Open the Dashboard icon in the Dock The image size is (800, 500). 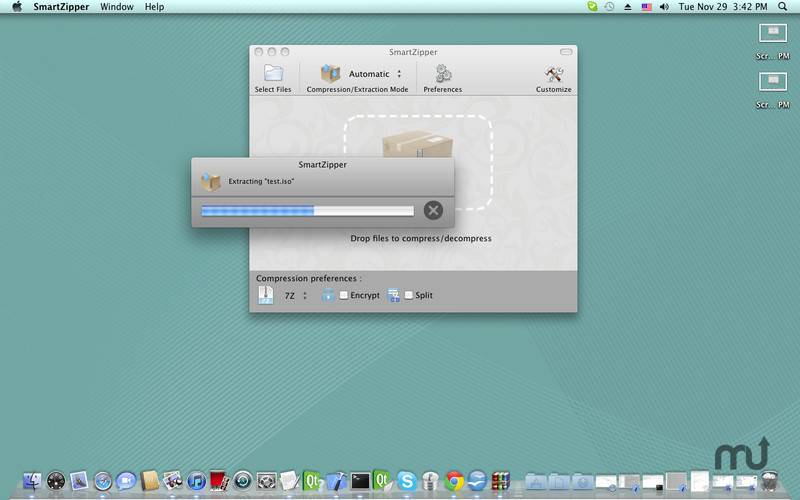click(56, 481)
